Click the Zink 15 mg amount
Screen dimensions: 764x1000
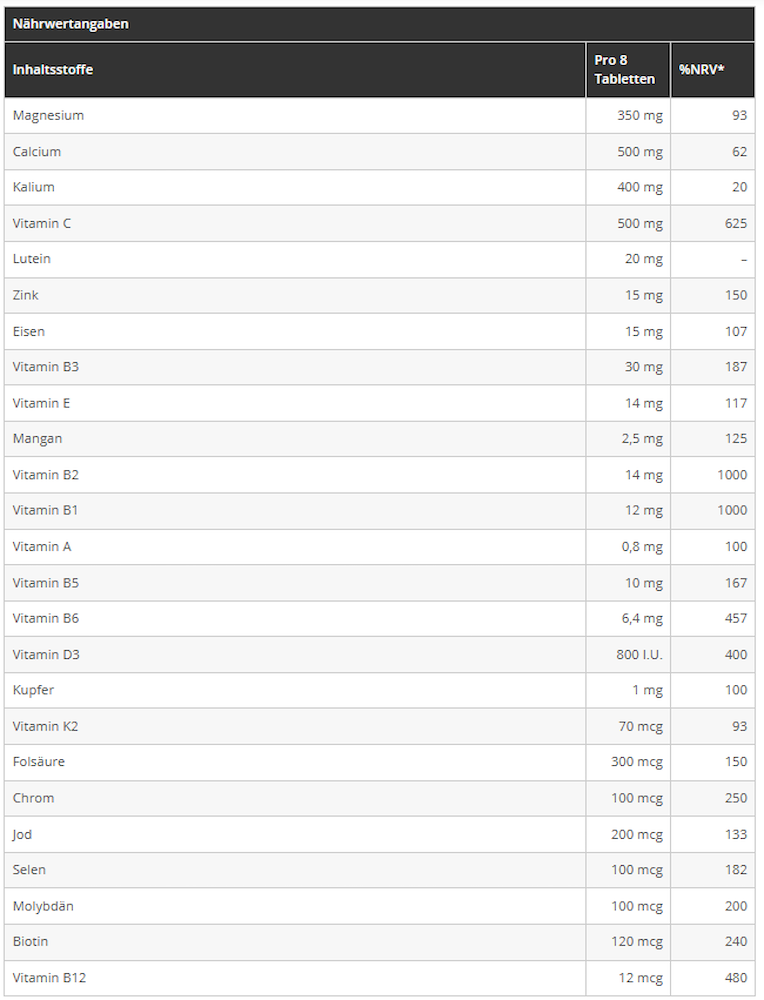click(644, 295)
